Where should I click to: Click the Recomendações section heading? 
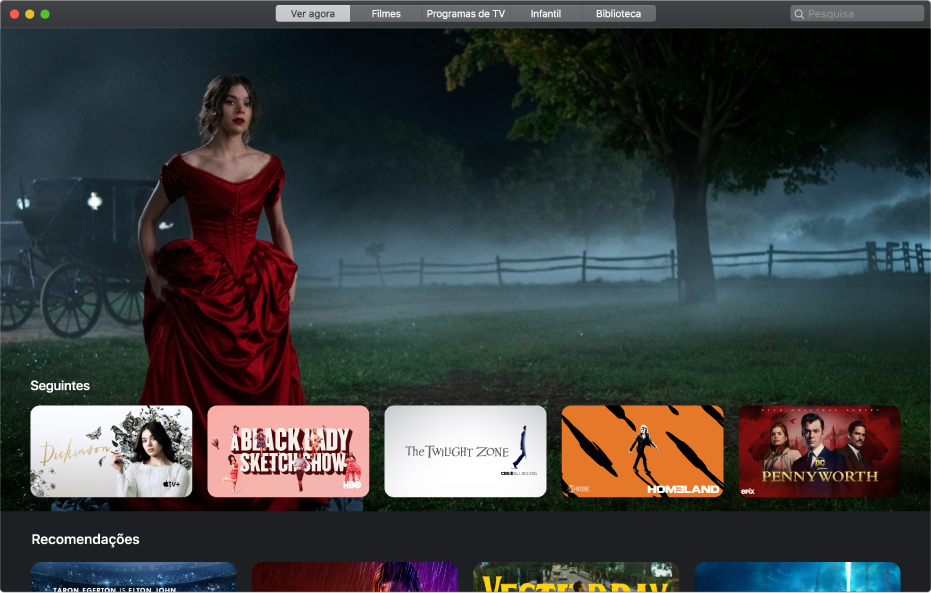pyautogui.click(x=86, y=539)
